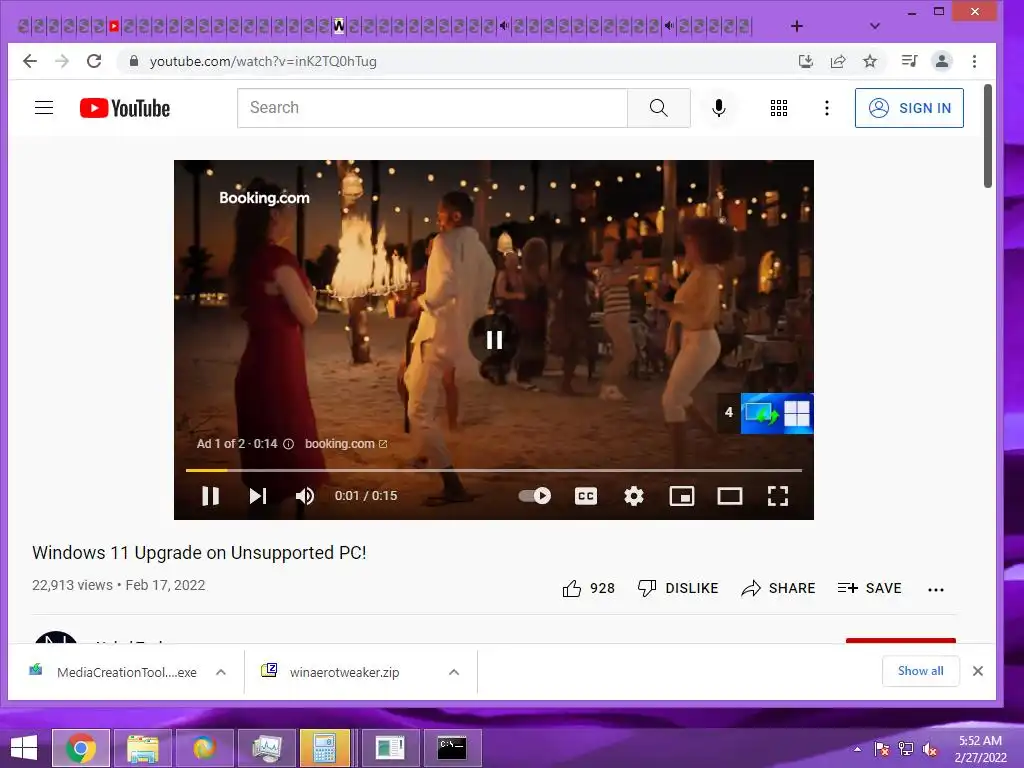Switch to the YouTube red icon tab
Screen dimensions: 1024x768
(114, 26)
